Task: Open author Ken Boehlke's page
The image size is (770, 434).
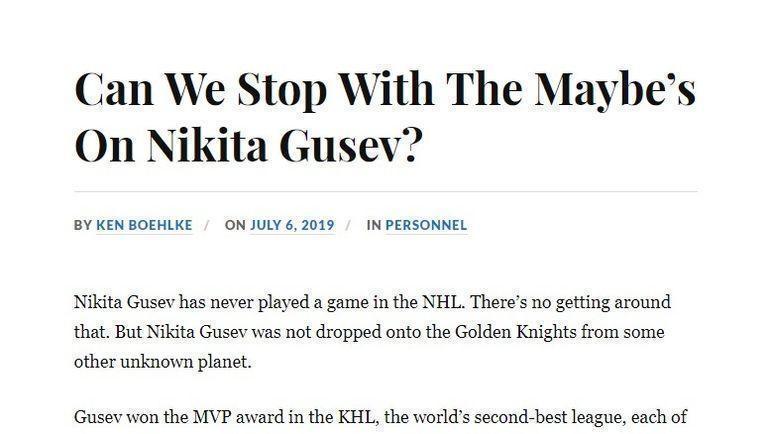Action: click(144, 225)
